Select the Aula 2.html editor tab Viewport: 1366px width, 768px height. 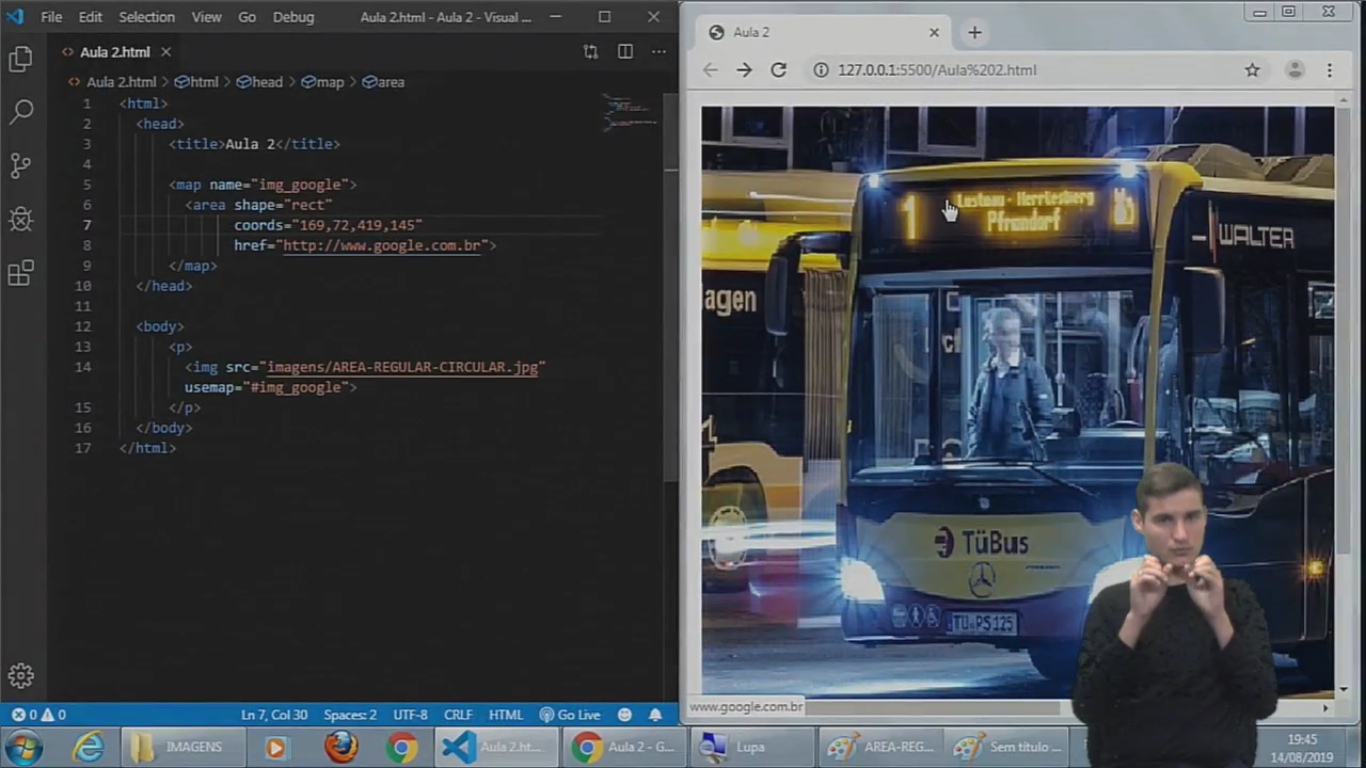pyautogui.click(x=114, y=52)
